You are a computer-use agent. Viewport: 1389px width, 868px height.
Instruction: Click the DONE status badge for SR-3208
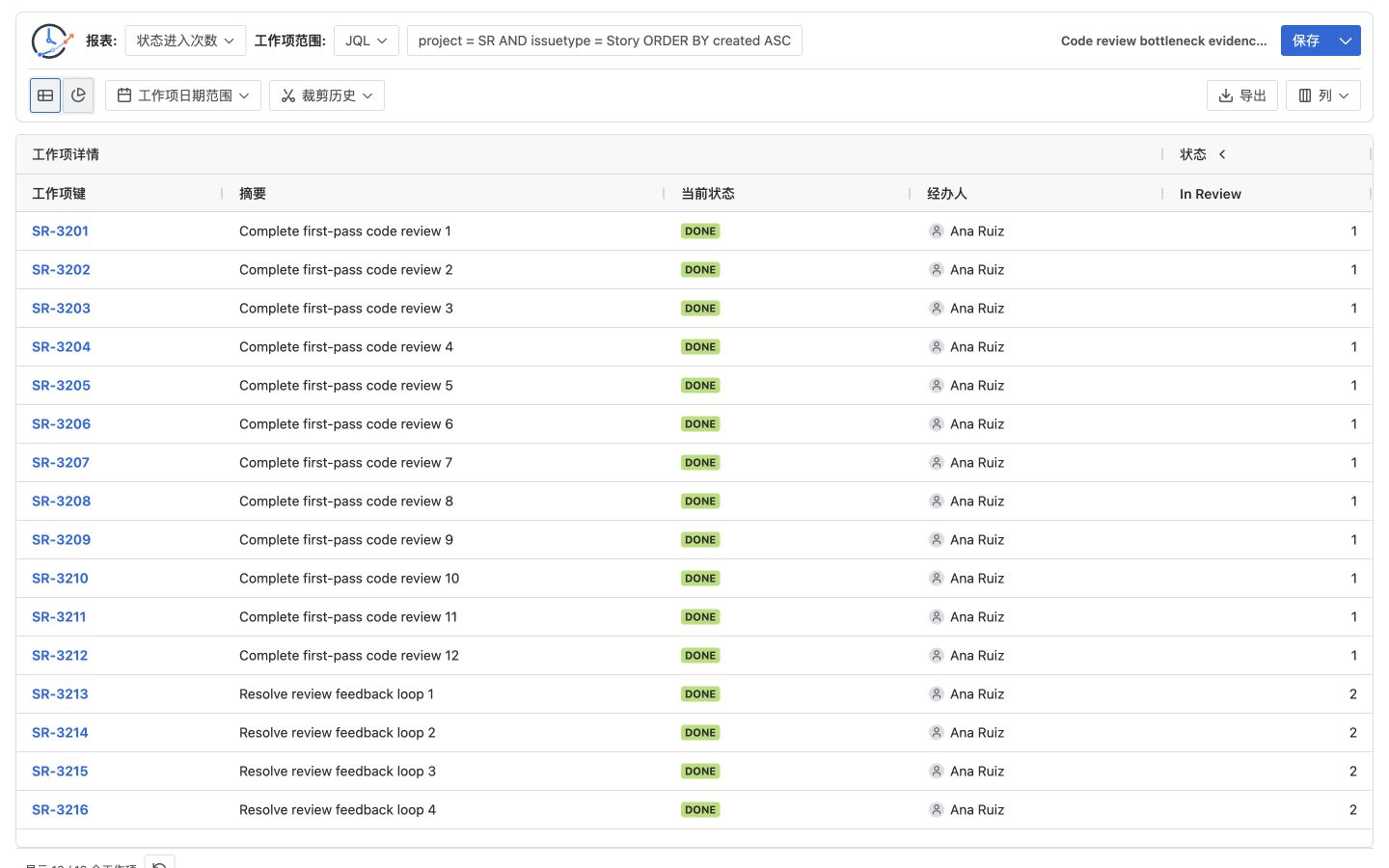pyautogui.click(x=700, y=502)
